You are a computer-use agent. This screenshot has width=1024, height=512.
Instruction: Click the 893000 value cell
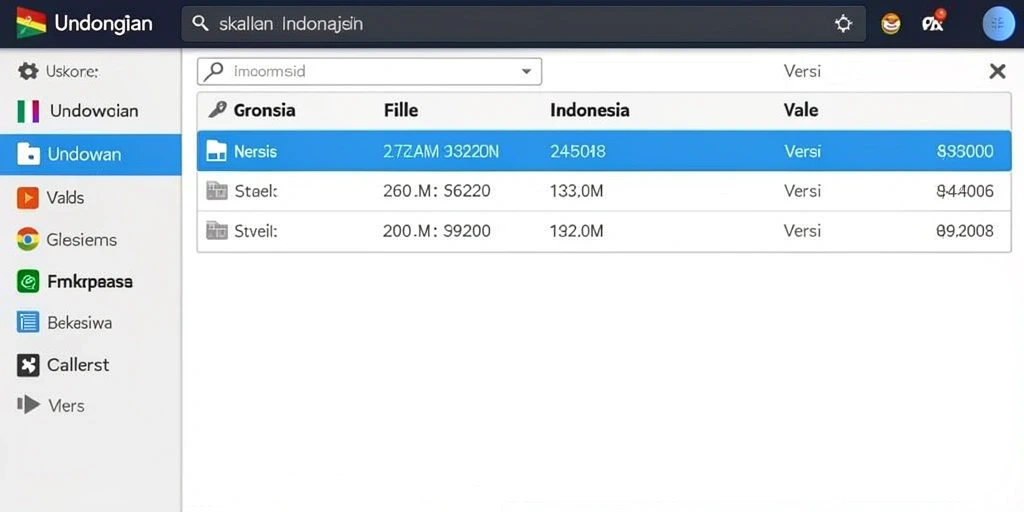coord(965,152)
